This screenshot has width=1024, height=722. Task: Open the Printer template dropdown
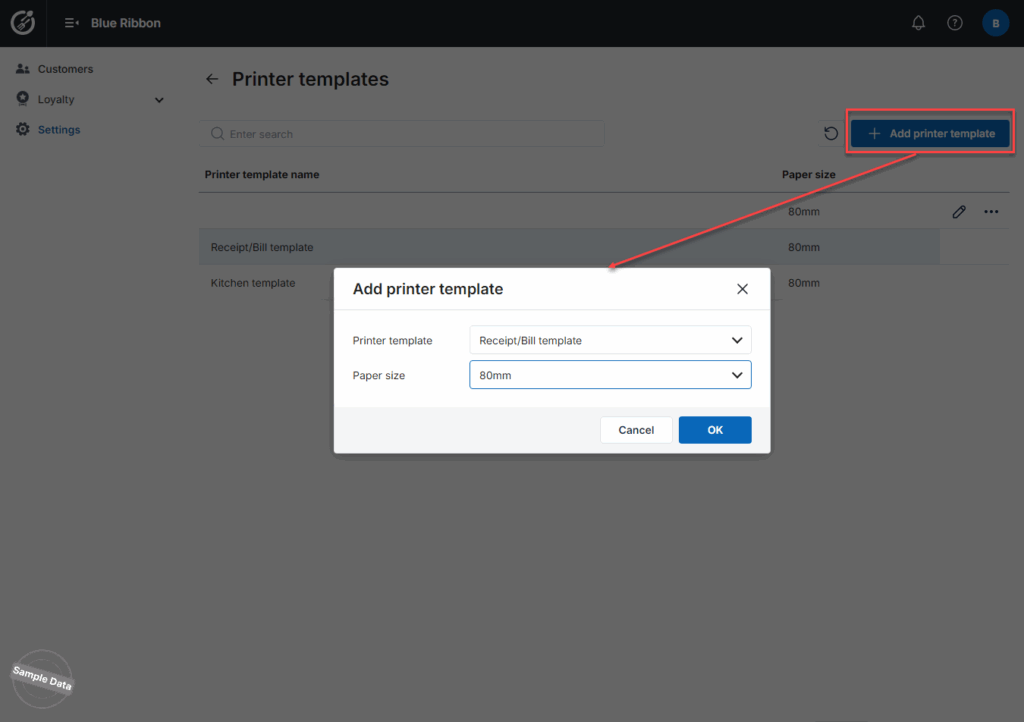[x=610, y=340]
